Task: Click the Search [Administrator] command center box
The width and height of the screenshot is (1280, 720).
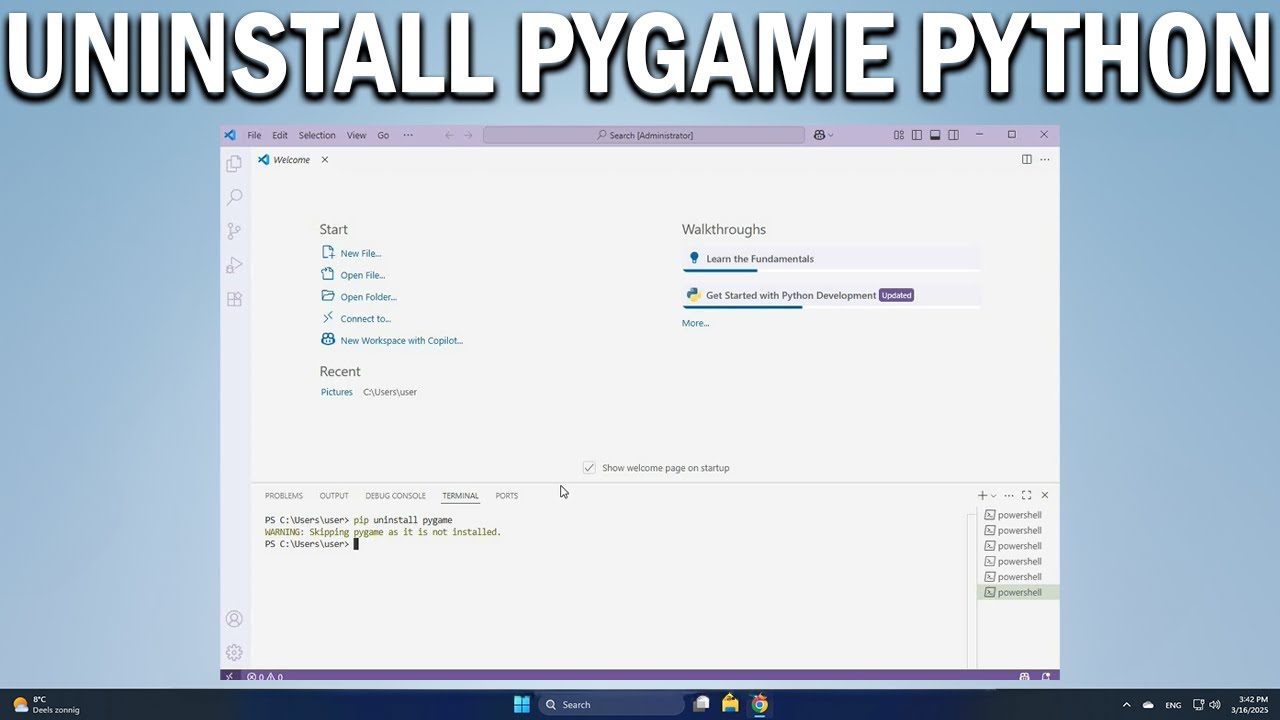Action: [x=644, y=135]
